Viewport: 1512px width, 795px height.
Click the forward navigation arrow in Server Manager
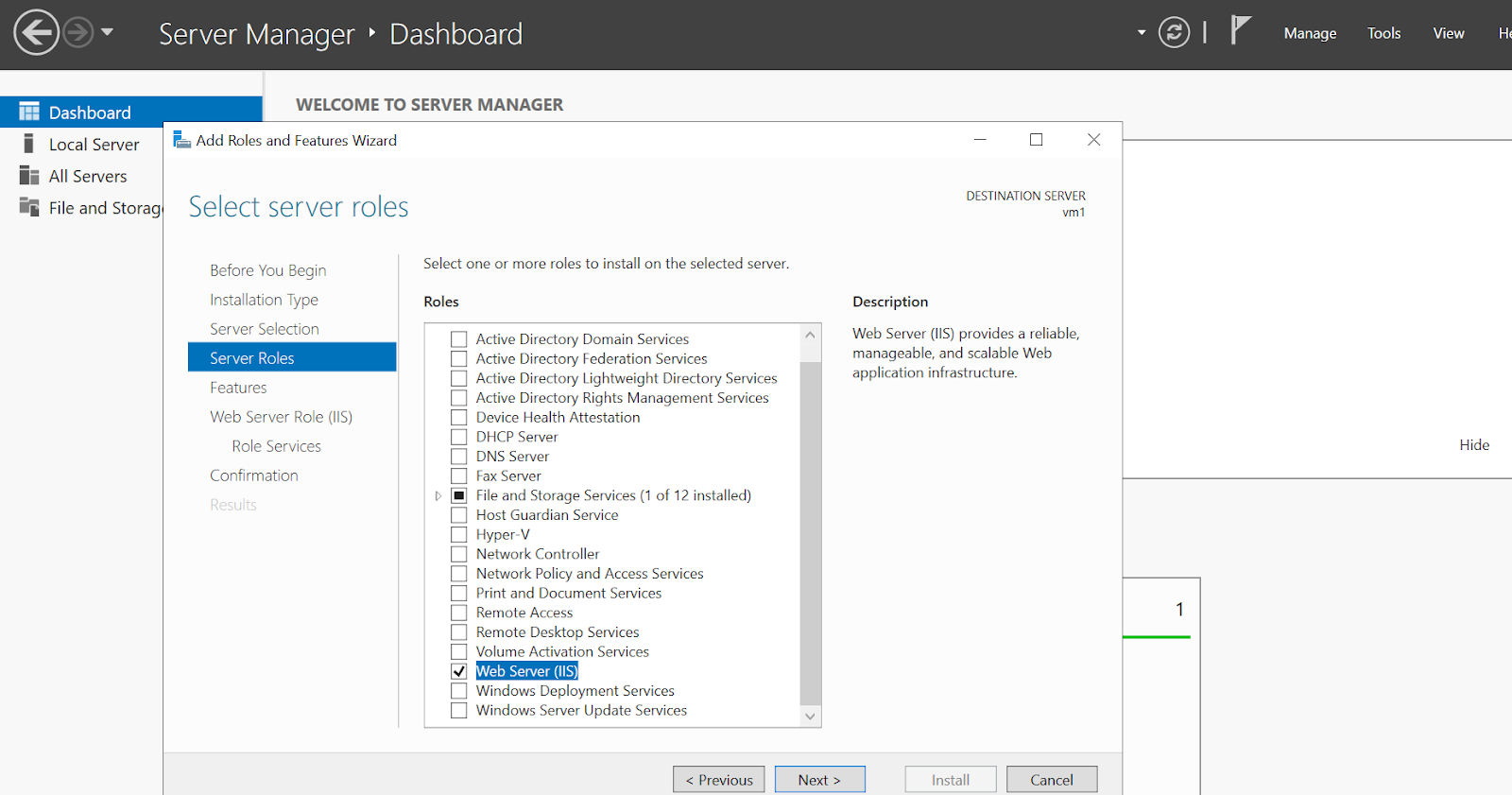(78, 33)
